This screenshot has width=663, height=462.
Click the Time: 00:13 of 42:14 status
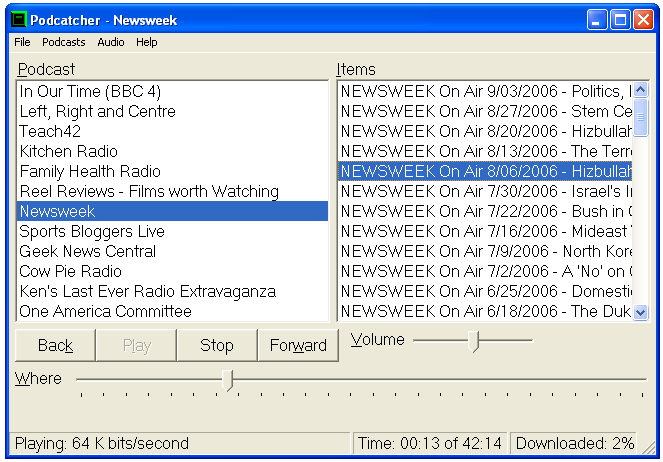coord(430,443)
